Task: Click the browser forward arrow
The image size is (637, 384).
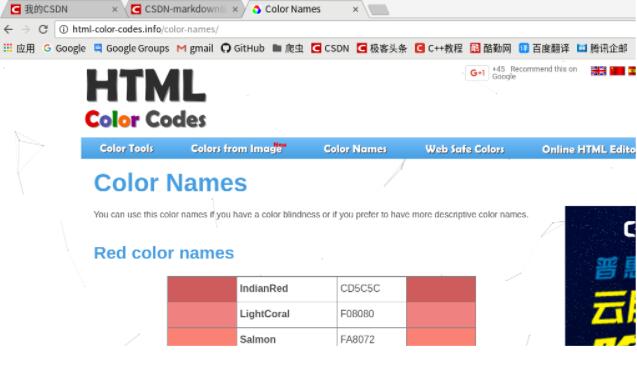Action: click(x=26, y=29)
